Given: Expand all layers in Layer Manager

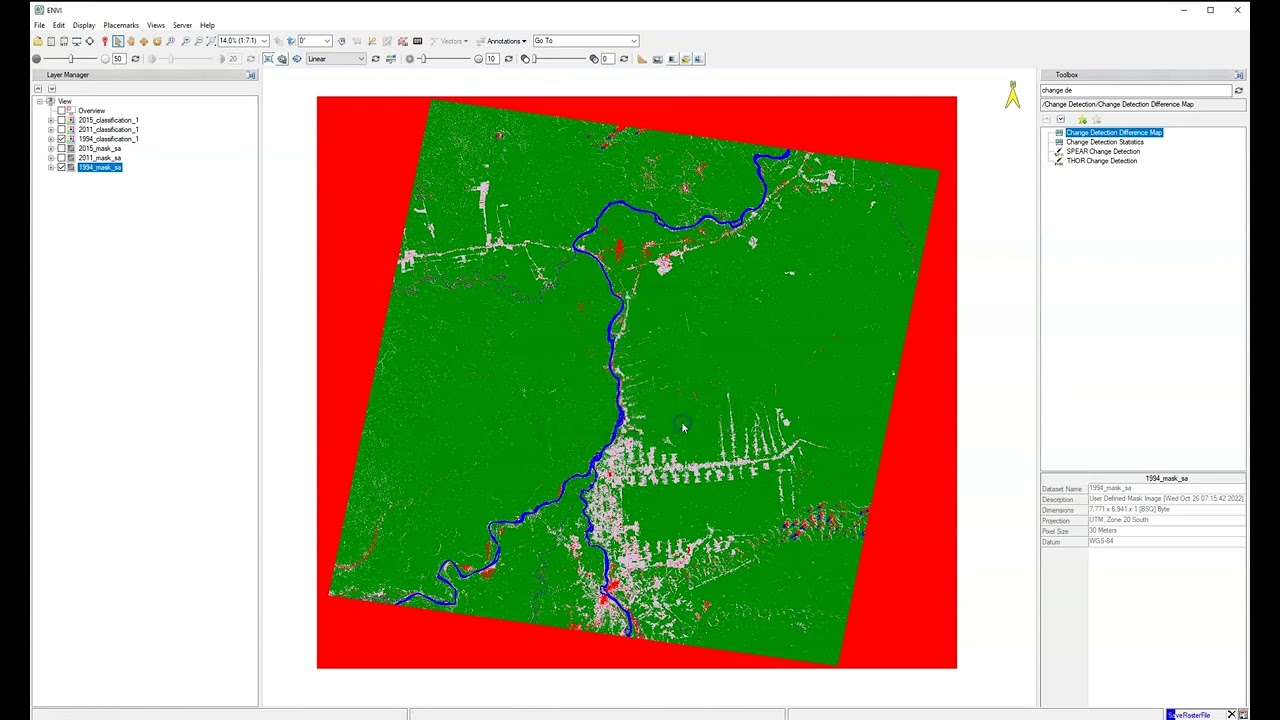Looking at the screenshot, I should click(x=51, y=89).
